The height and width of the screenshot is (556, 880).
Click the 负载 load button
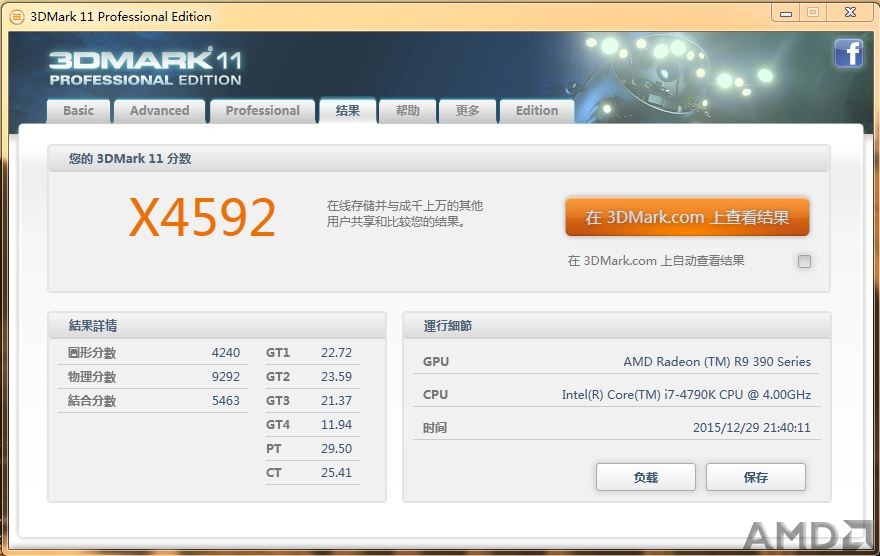coord(645,477)
